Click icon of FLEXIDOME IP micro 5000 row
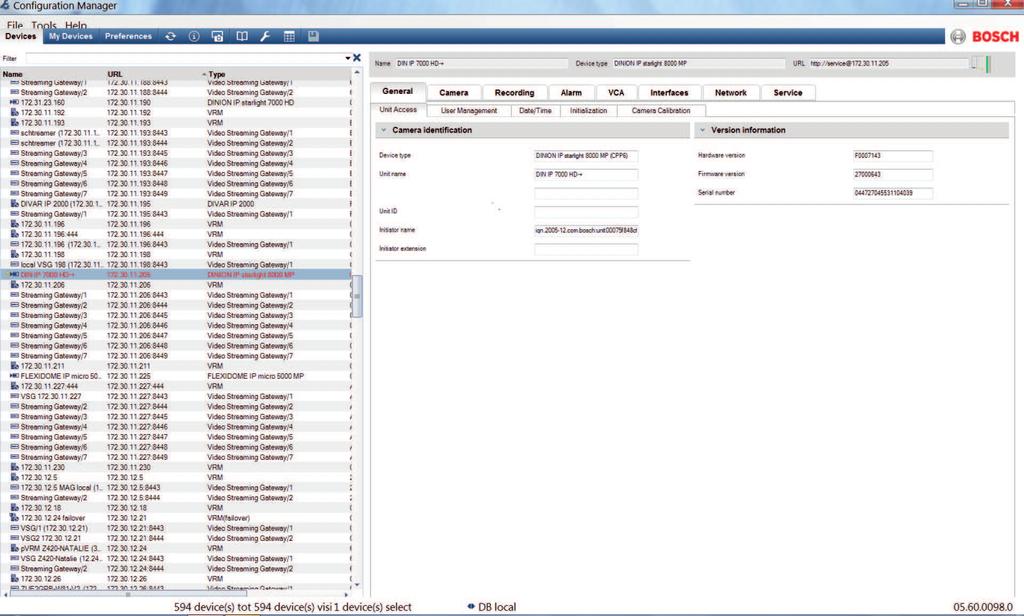Screen dimensions: 1024x616 (14, 376)
